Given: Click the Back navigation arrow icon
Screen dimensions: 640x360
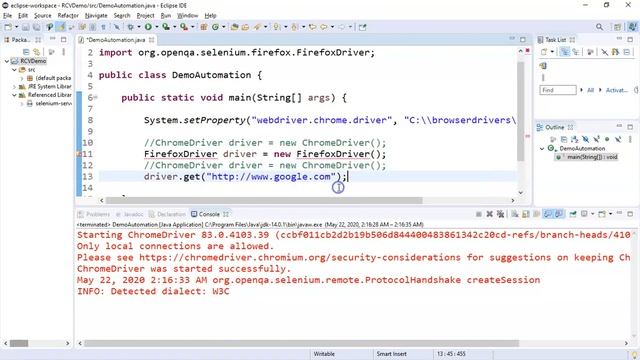Looking at the screenshot, I should coord(324,27).
